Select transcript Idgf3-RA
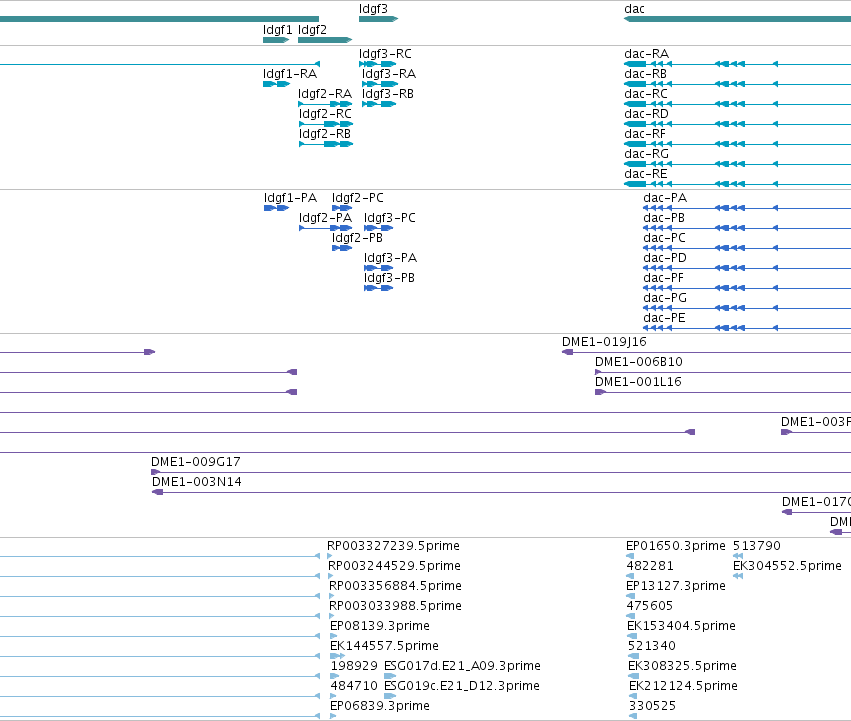 tap(380, 84)
